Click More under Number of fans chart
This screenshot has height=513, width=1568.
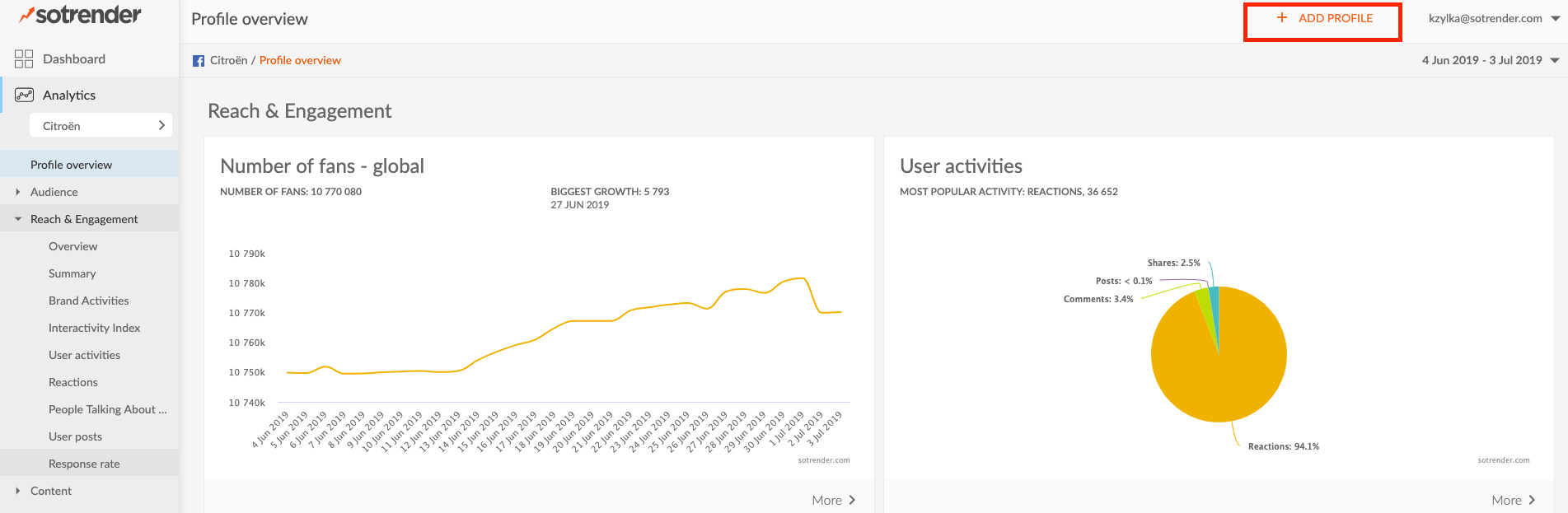[x=833, y=500]
